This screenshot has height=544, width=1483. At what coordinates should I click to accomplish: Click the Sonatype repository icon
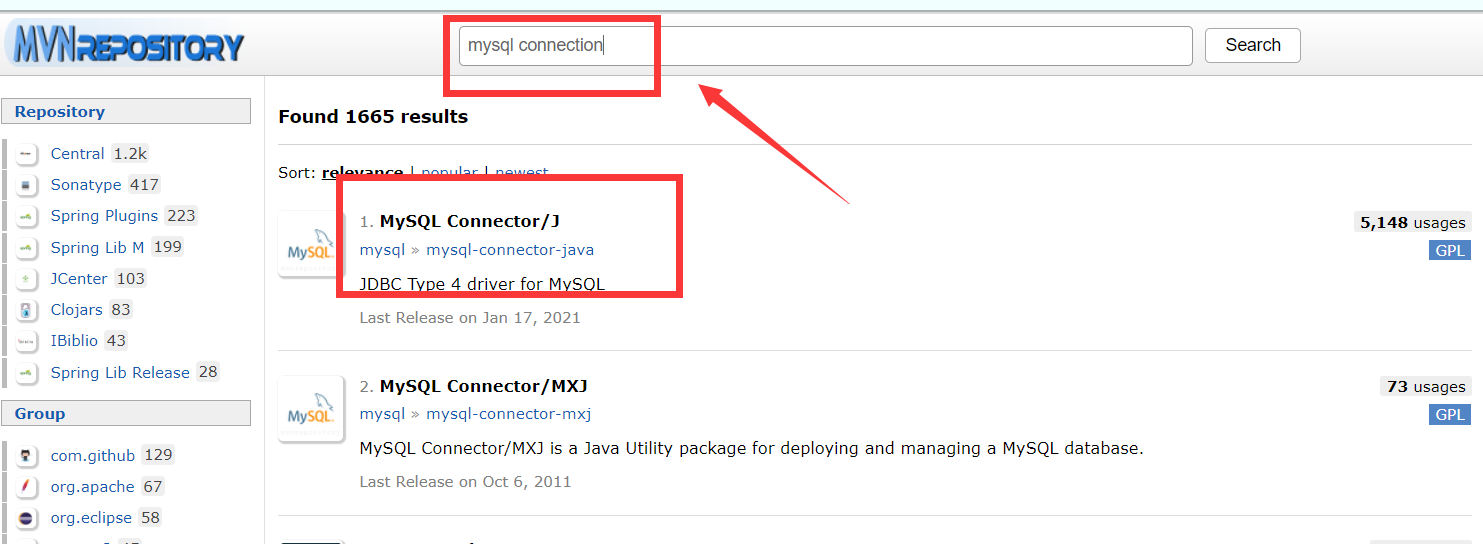point(26,185)
